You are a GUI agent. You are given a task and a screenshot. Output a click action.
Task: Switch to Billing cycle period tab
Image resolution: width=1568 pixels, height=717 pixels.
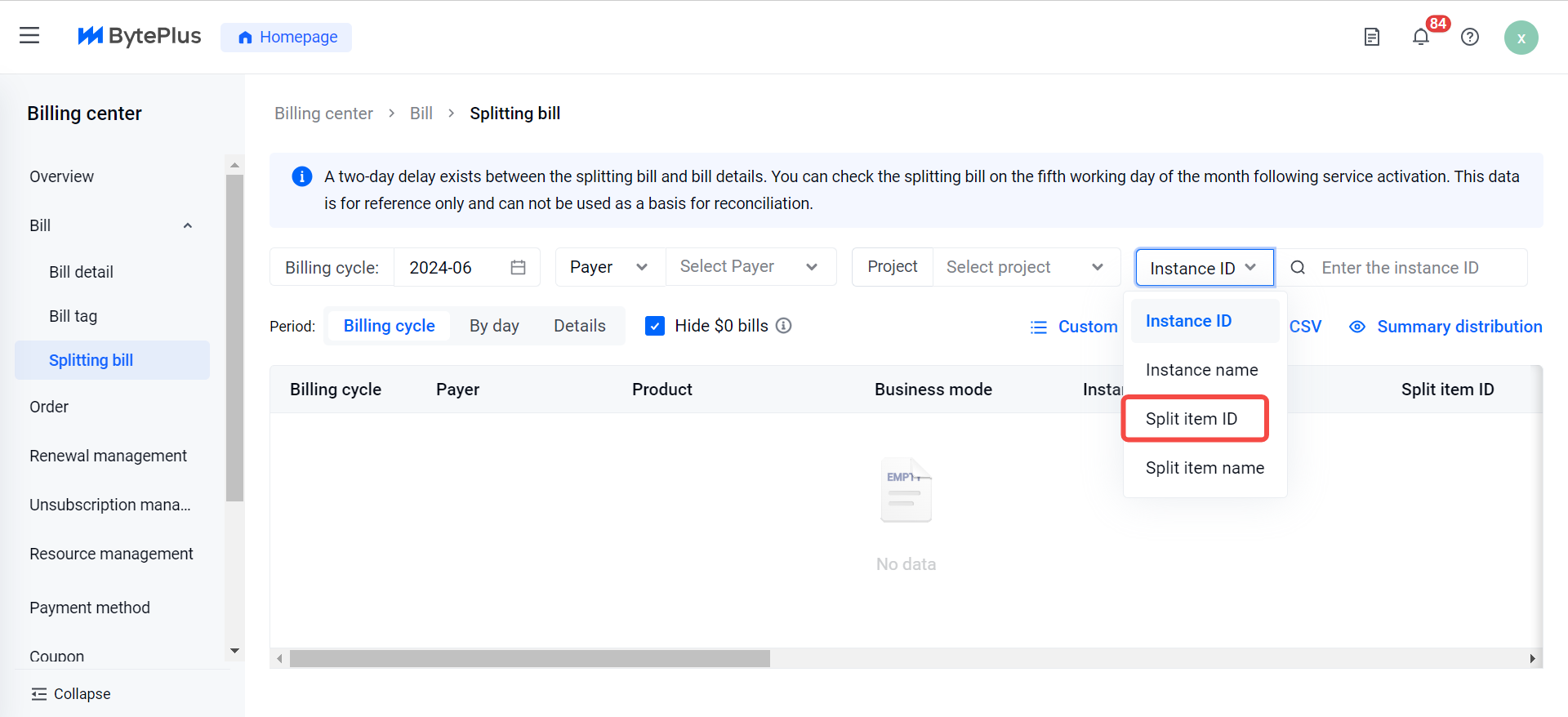(389, 326)
